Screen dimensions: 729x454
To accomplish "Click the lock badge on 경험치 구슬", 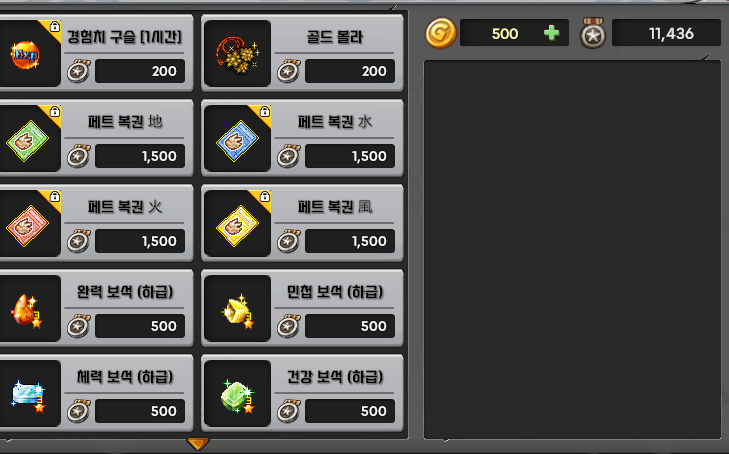I will (55, 26).
